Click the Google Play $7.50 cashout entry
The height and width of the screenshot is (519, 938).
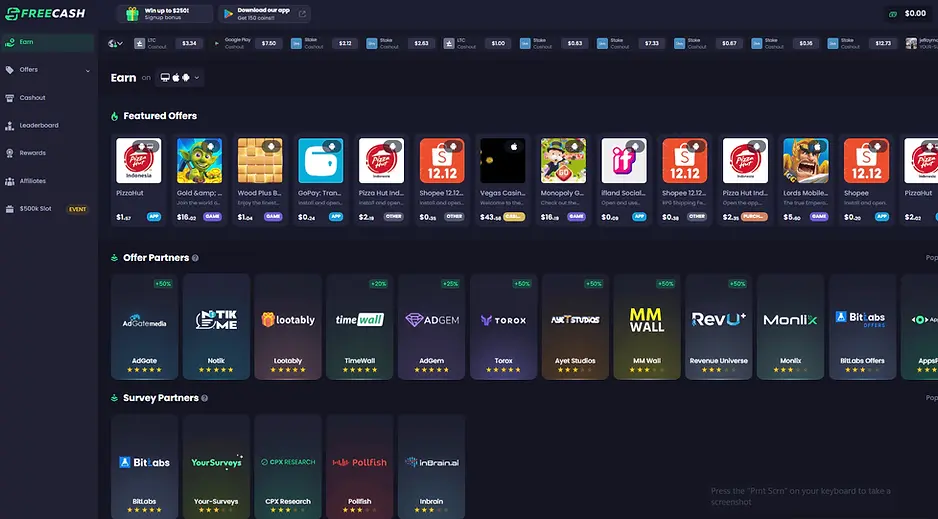[247, 44]
